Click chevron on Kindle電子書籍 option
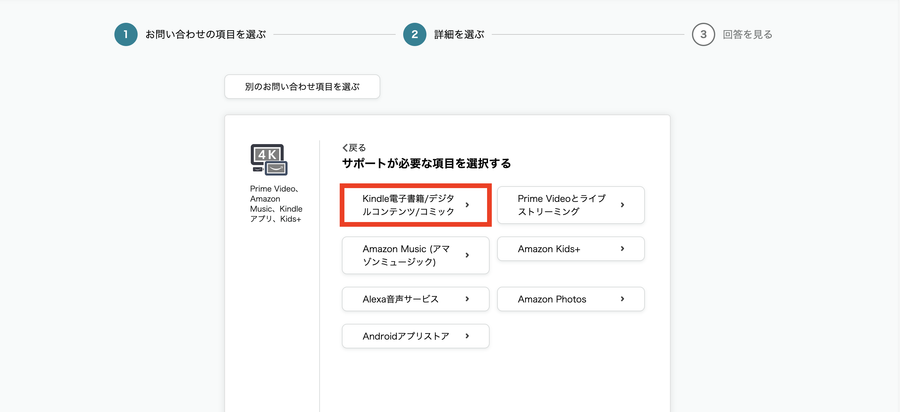Viewport: 900px width, 412px height. (467, 205)
